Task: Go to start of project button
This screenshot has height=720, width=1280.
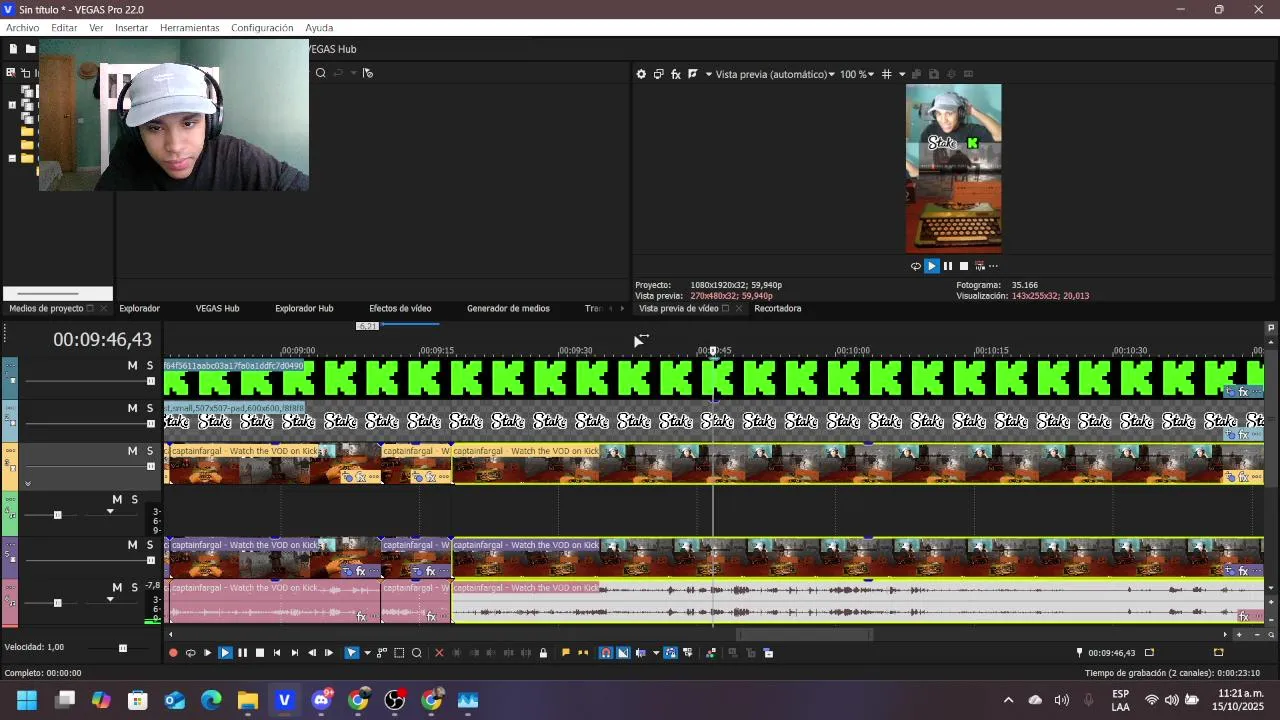Action: point(277,653)
